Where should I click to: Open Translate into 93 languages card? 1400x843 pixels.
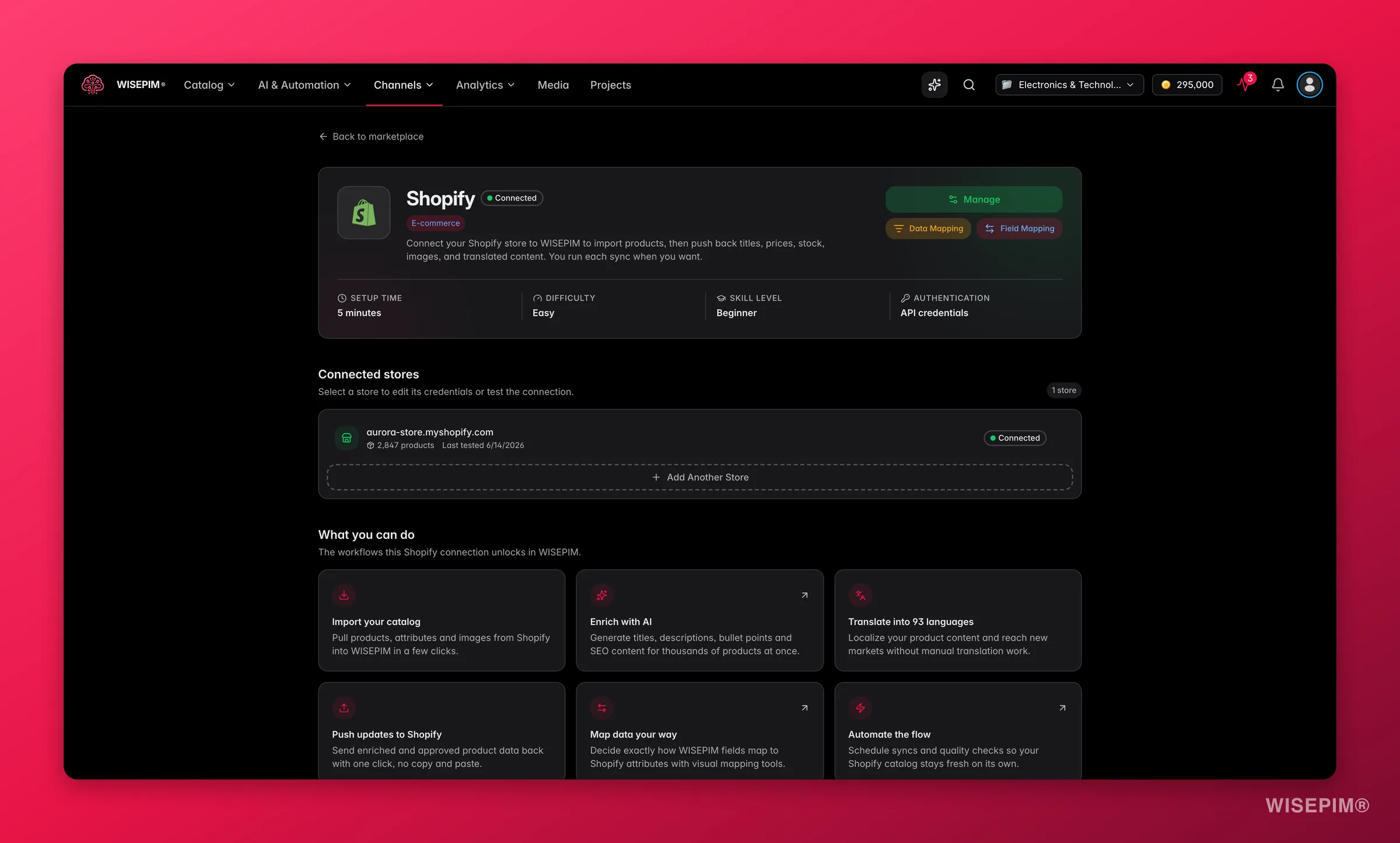point(958,620)
